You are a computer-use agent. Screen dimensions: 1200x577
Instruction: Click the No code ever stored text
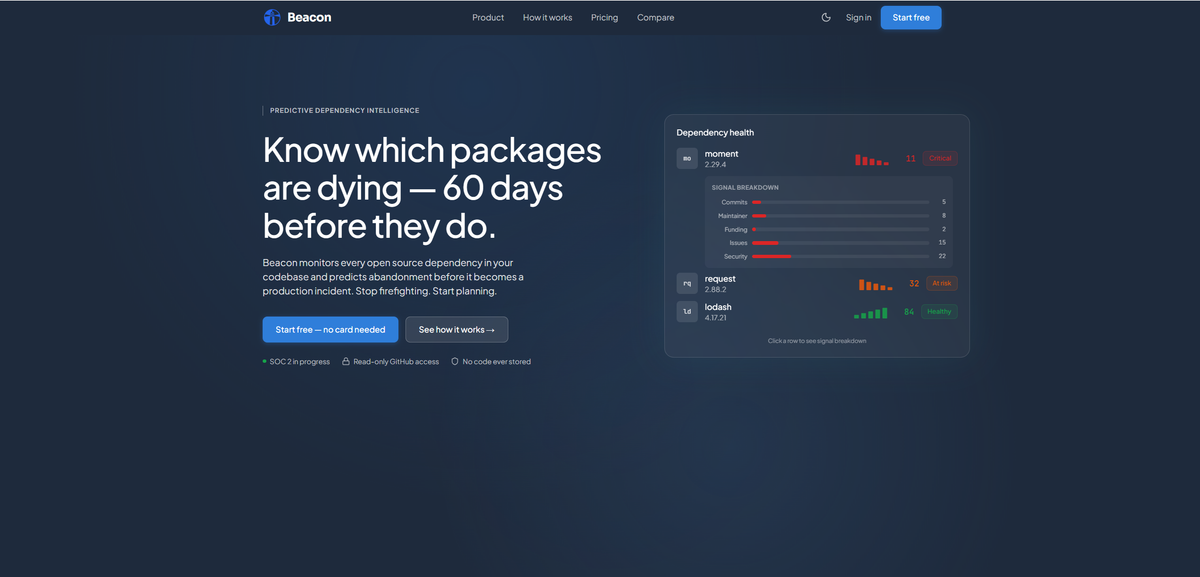(x=497, y=362)
